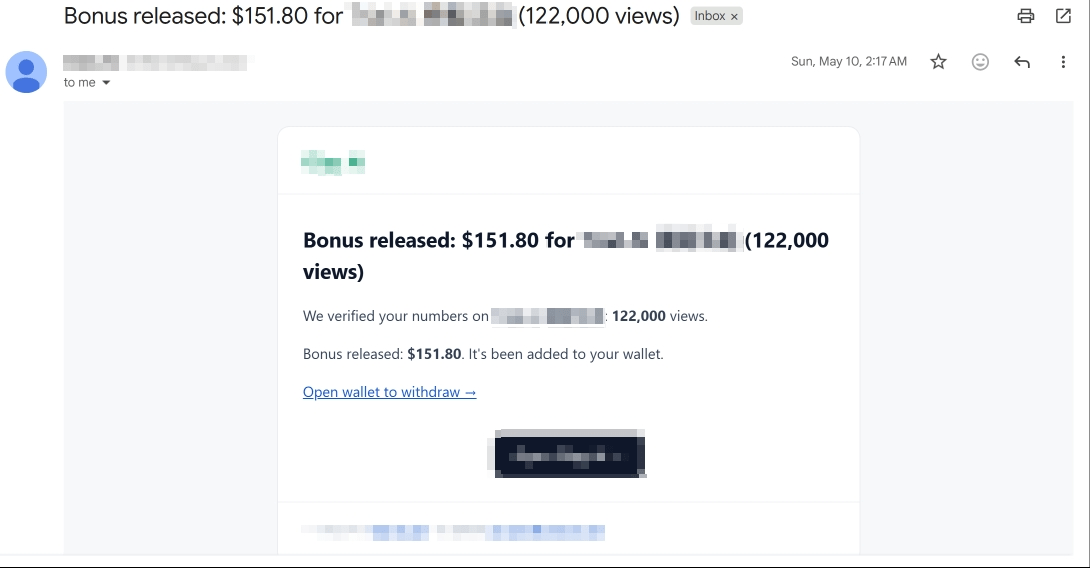This screenshot has width=1090, height=568.
Task: Click the sender's profile avatar
Action: click(x=26, y=72)
